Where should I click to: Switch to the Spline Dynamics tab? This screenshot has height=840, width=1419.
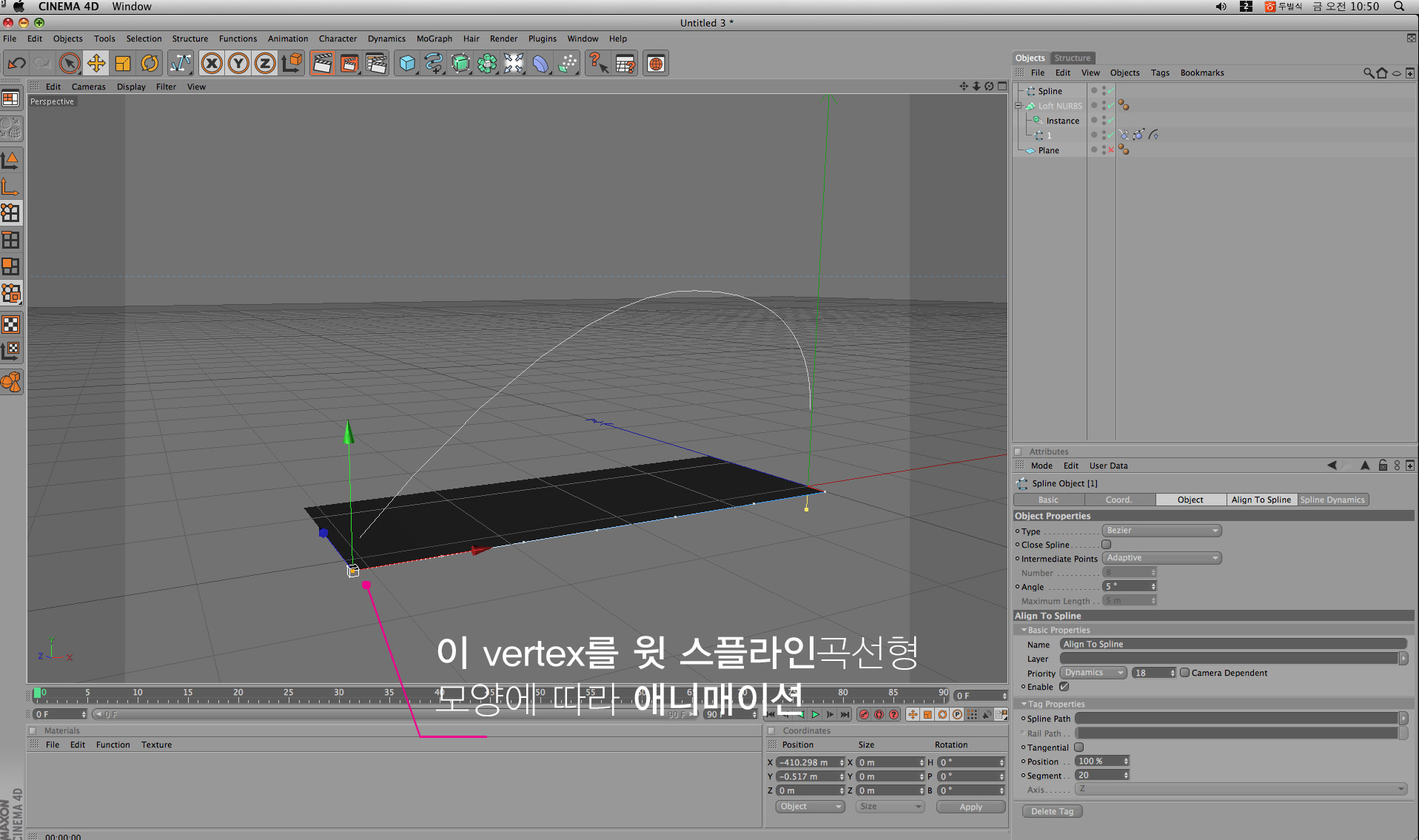tap(1332, 500)
